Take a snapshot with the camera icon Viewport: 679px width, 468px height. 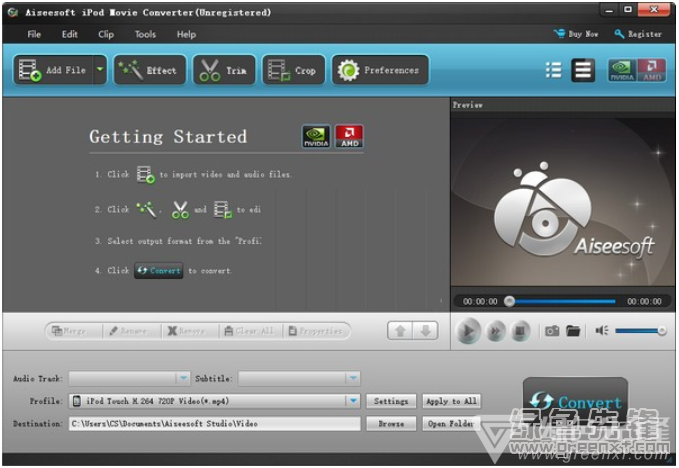point(552,331)
